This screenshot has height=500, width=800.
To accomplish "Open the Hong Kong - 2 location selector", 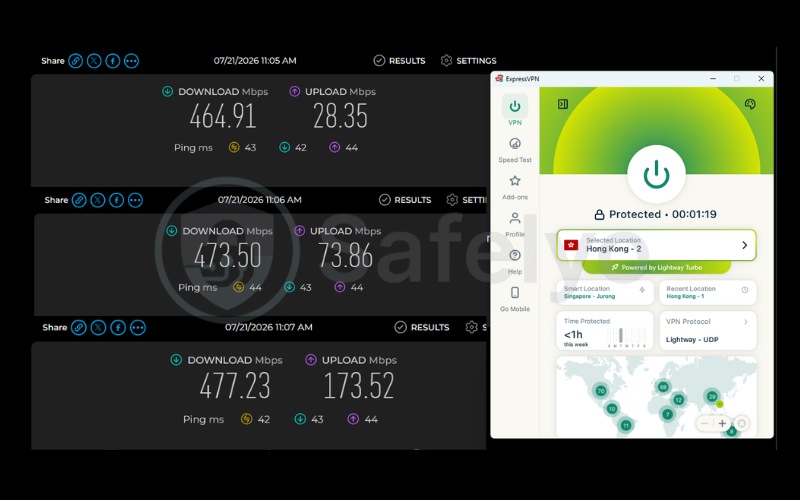I will [656, 245].
